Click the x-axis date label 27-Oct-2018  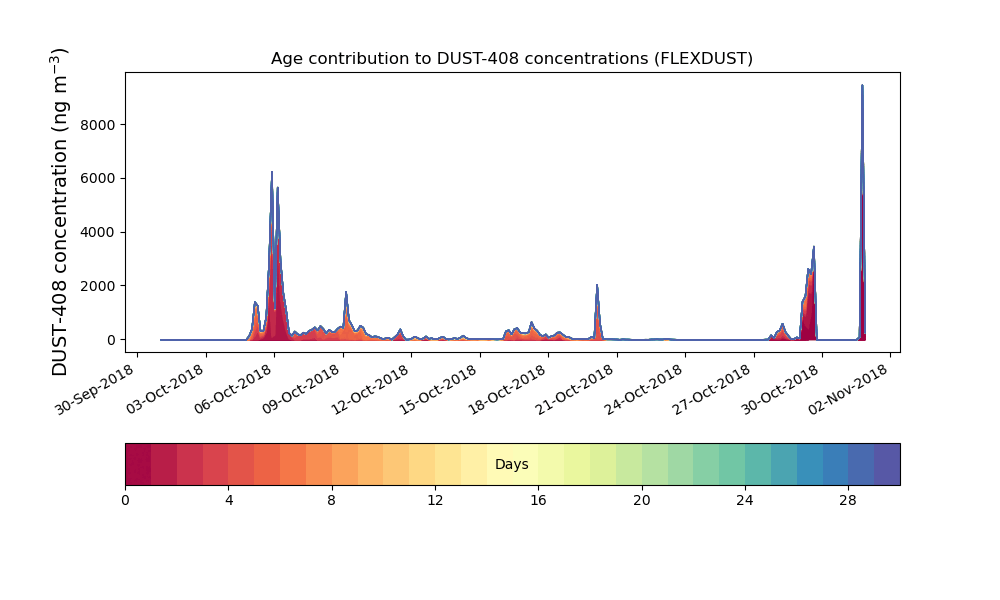[x=712, y=390]
